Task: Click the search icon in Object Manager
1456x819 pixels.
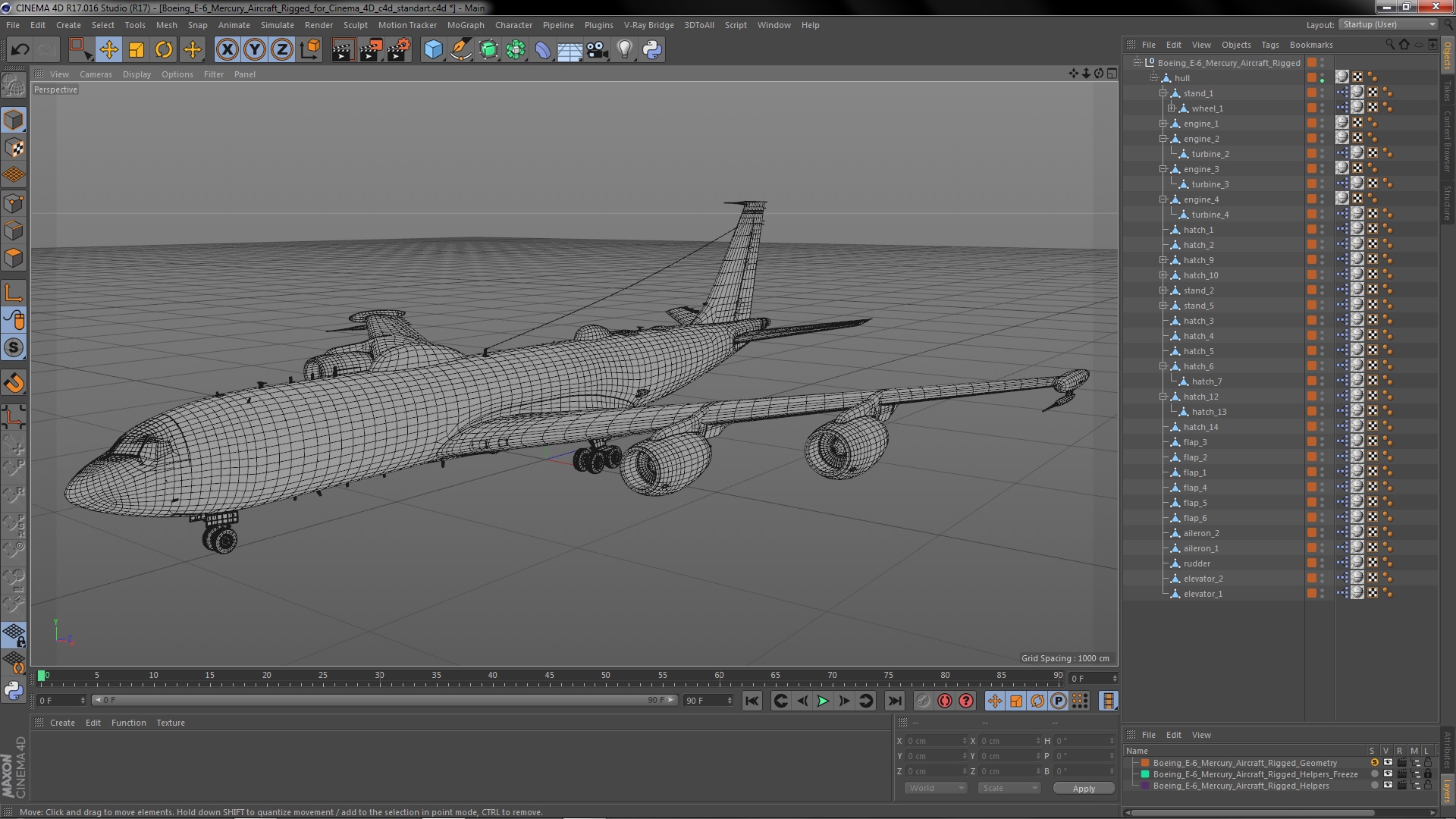Action: click(1389, 45)
